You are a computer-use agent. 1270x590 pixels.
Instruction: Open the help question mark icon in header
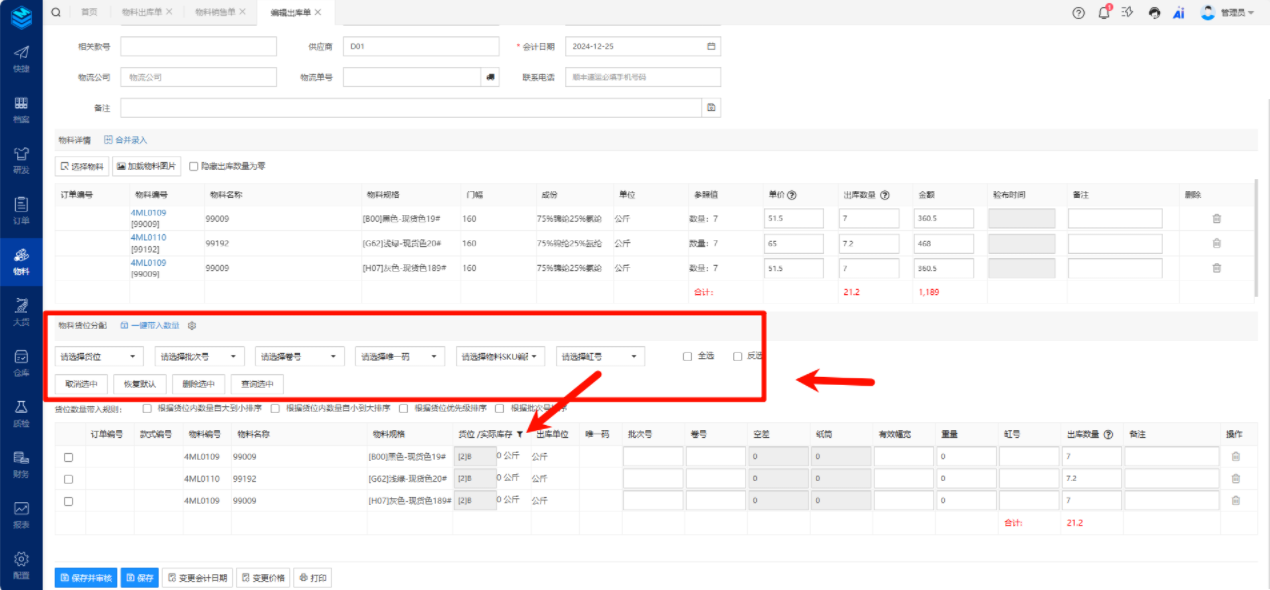click(1078, 13)
